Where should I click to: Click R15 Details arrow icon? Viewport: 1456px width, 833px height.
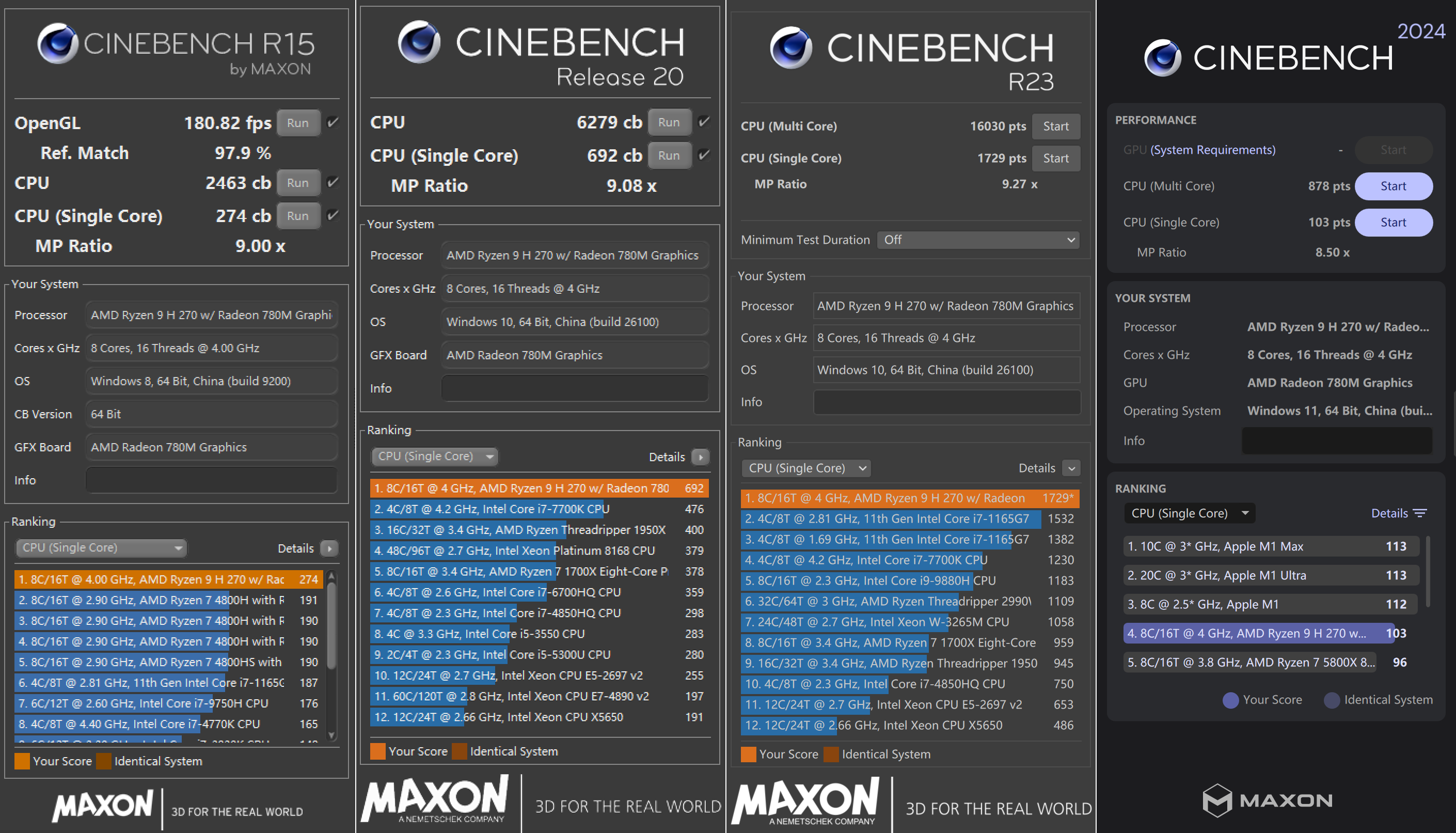point(329,548)
